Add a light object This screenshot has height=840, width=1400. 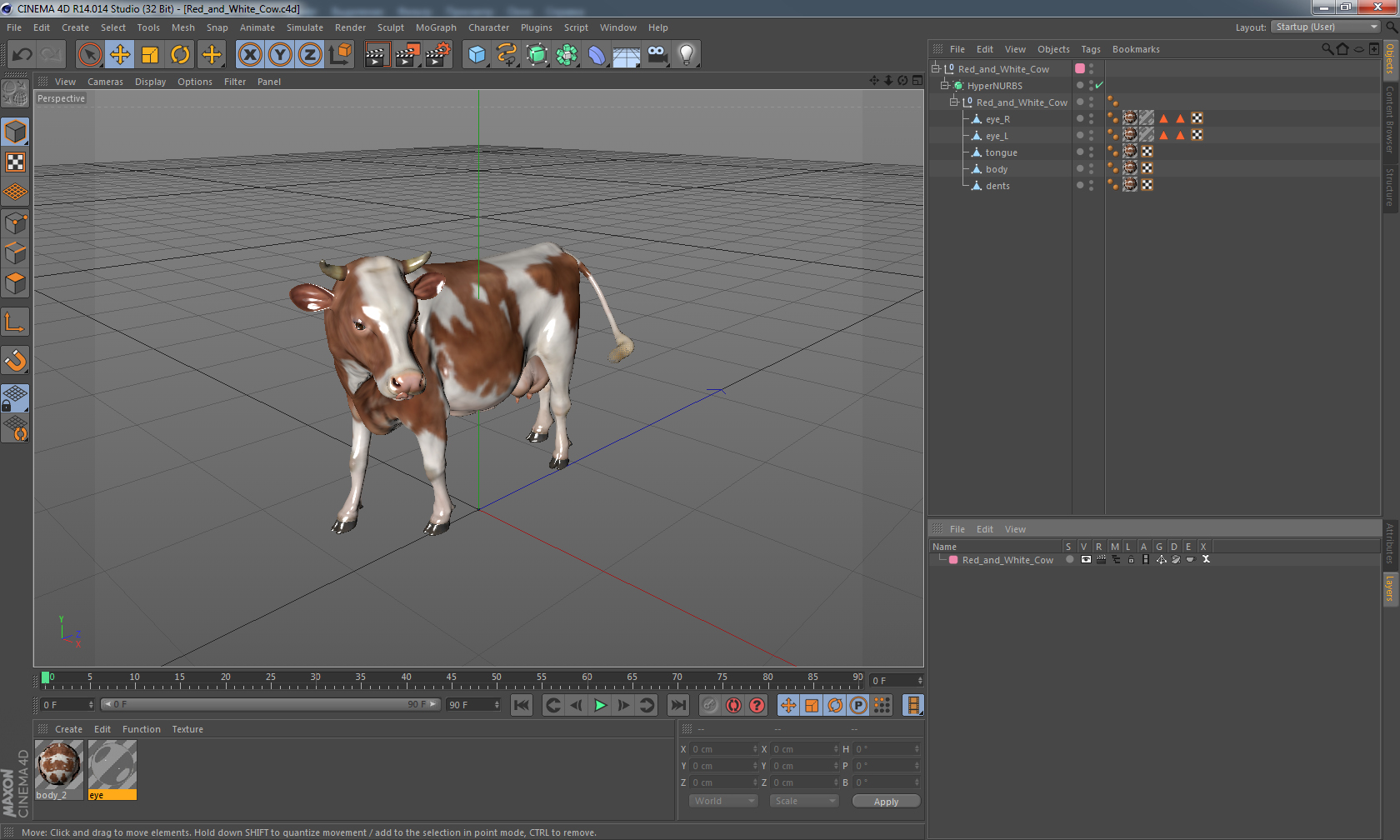pyautogui.click(x=687, y=55)
